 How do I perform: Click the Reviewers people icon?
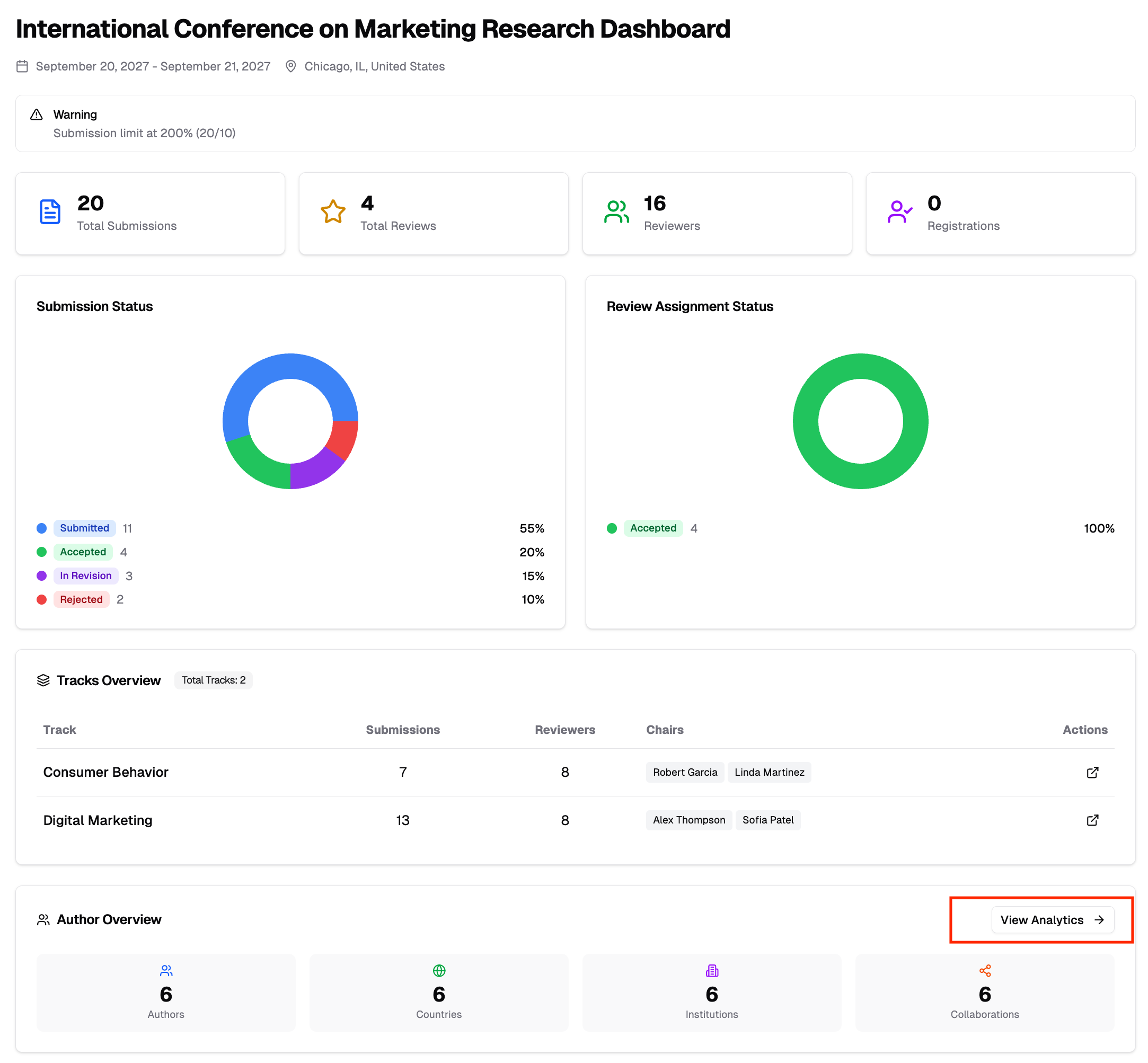pos(616,211)
